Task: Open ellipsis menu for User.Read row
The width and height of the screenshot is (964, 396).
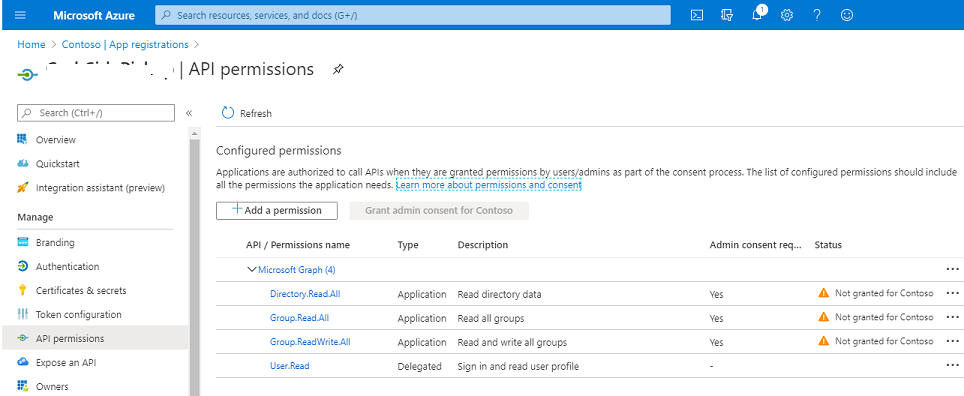Action: coord(952,365)
